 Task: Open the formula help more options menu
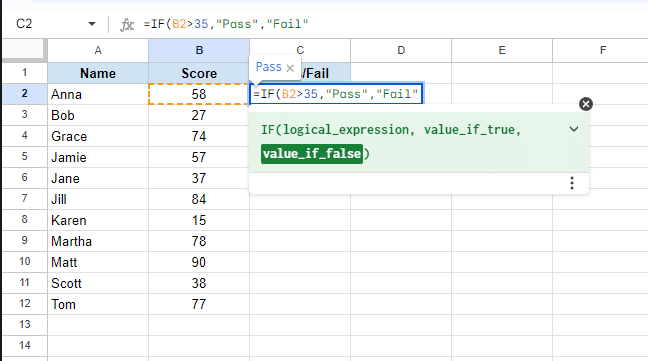pyautogui.click(x=572, y=183)
